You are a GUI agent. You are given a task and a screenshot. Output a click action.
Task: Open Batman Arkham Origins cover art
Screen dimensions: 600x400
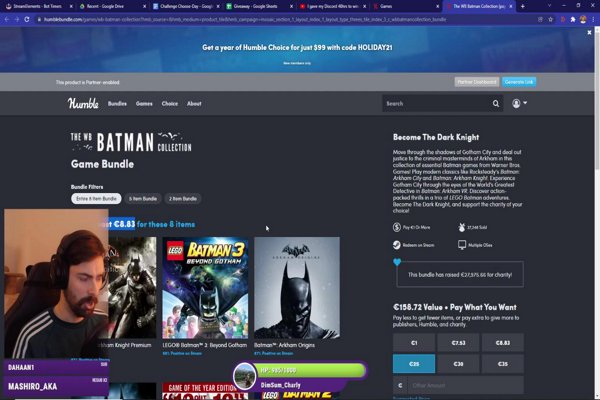297,287
